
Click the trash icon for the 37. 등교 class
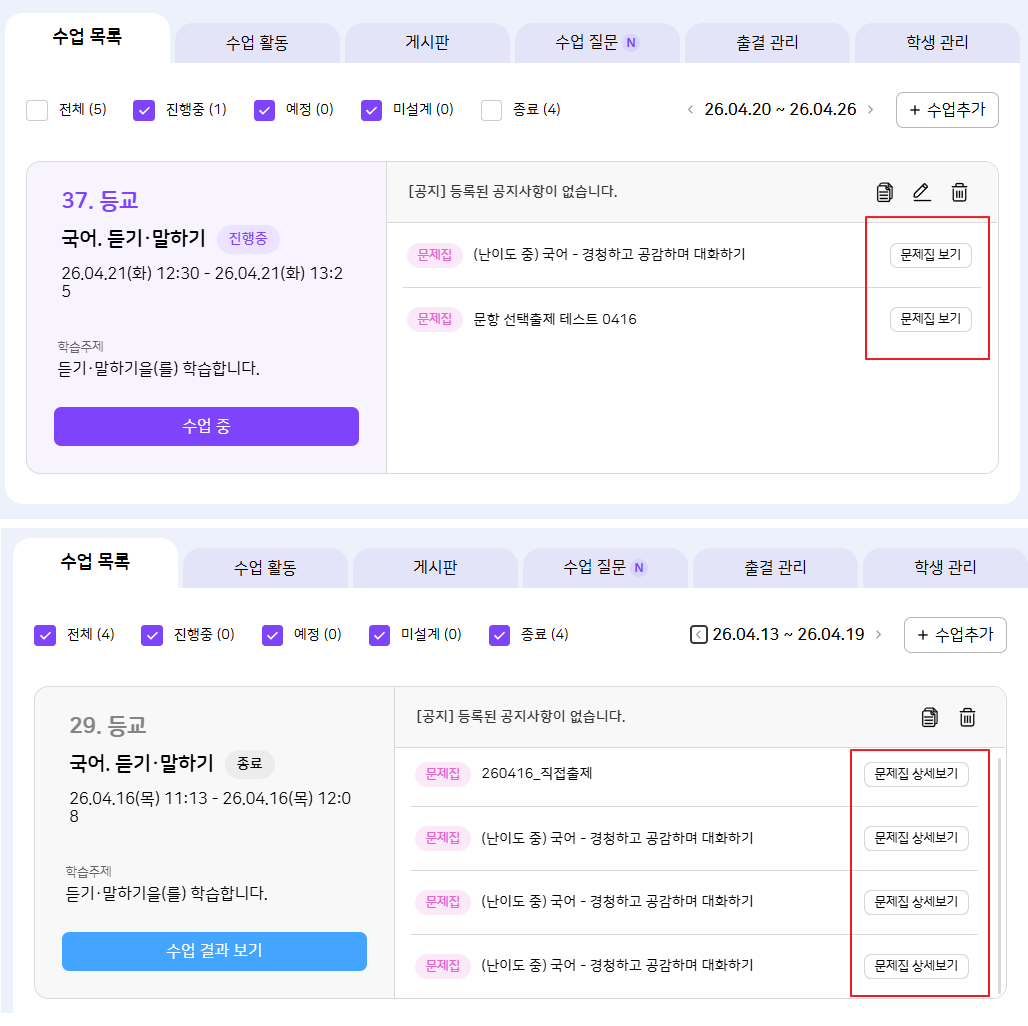click(959, 192)
